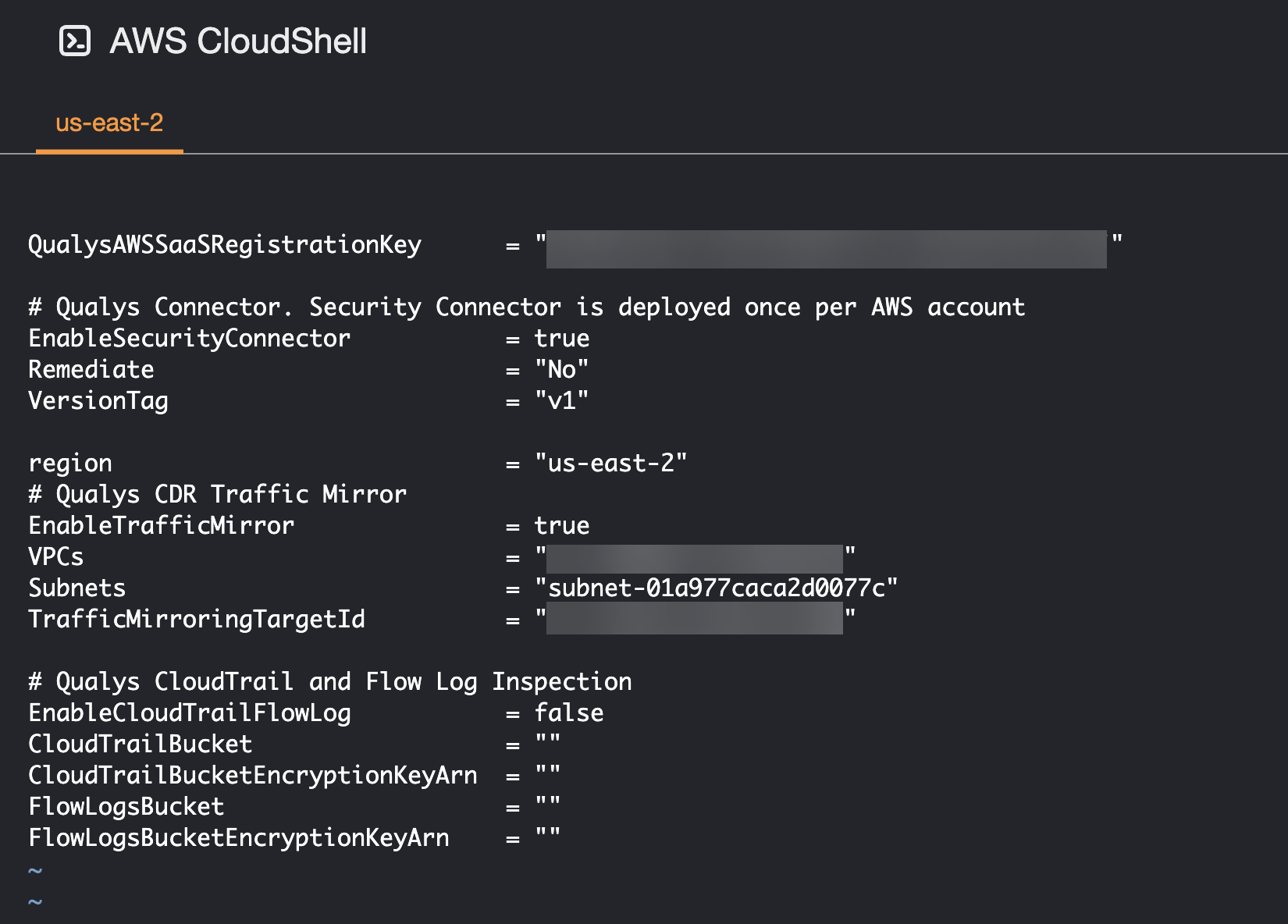Click the EnableCloudTrailFlowLog false value

[x=569, y=713]
